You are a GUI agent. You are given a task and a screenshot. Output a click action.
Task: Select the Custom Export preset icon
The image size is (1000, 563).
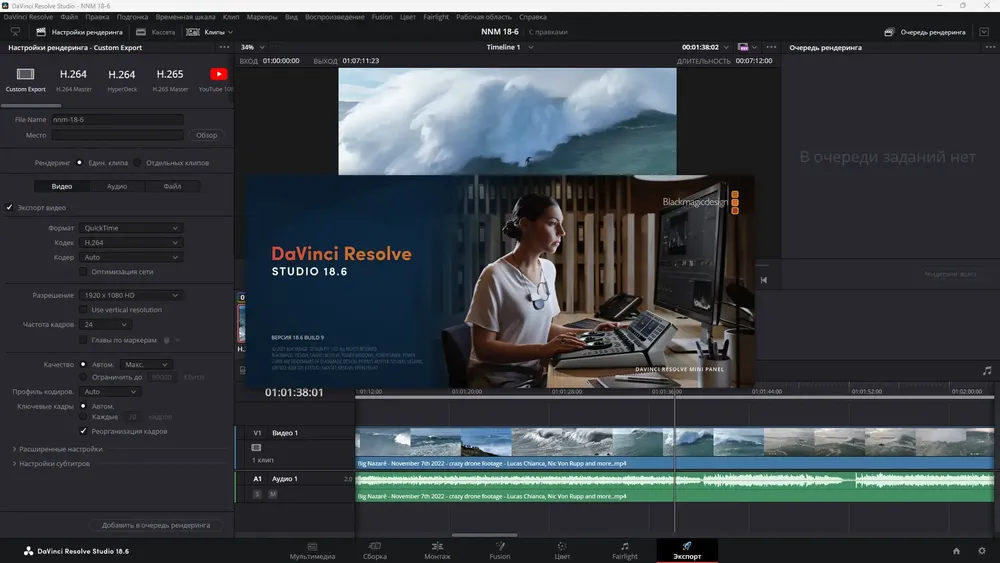coord(26,75)
